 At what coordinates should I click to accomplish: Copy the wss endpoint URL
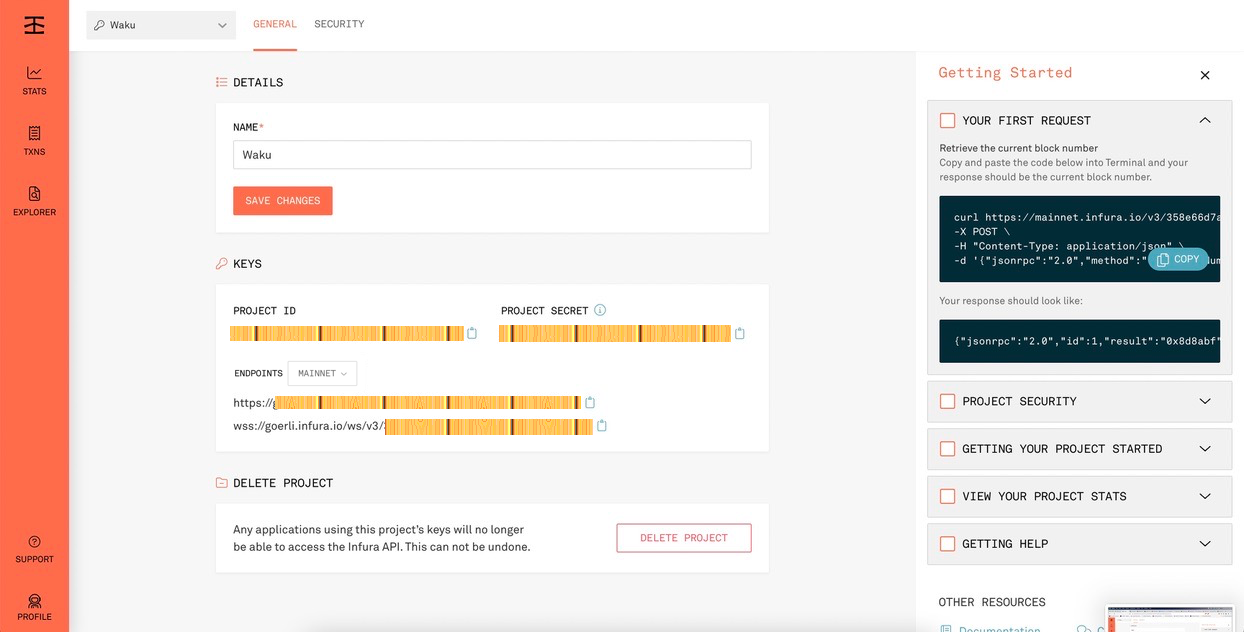point(602,426)
